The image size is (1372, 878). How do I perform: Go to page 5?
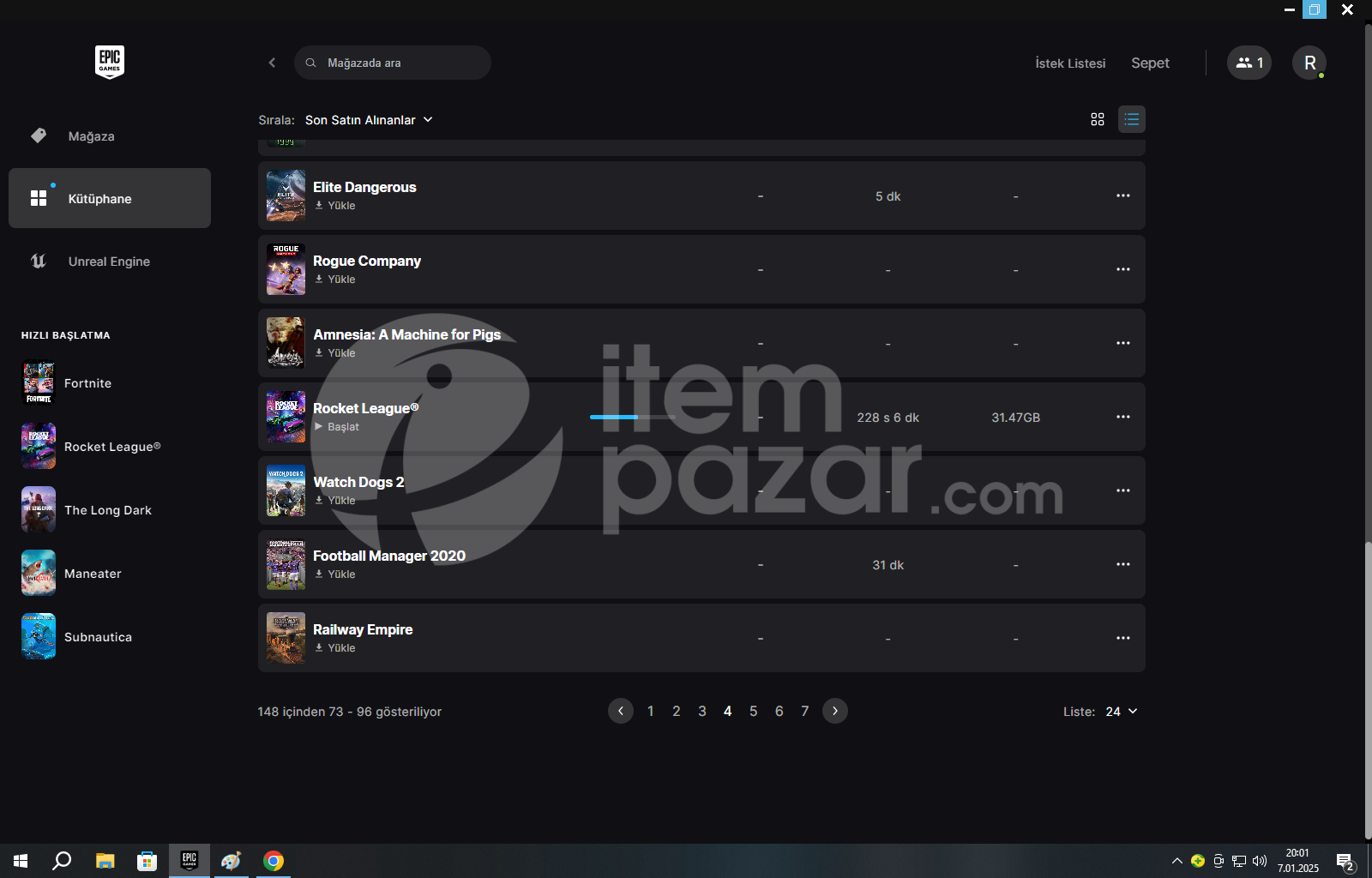(x=754, y=712)
